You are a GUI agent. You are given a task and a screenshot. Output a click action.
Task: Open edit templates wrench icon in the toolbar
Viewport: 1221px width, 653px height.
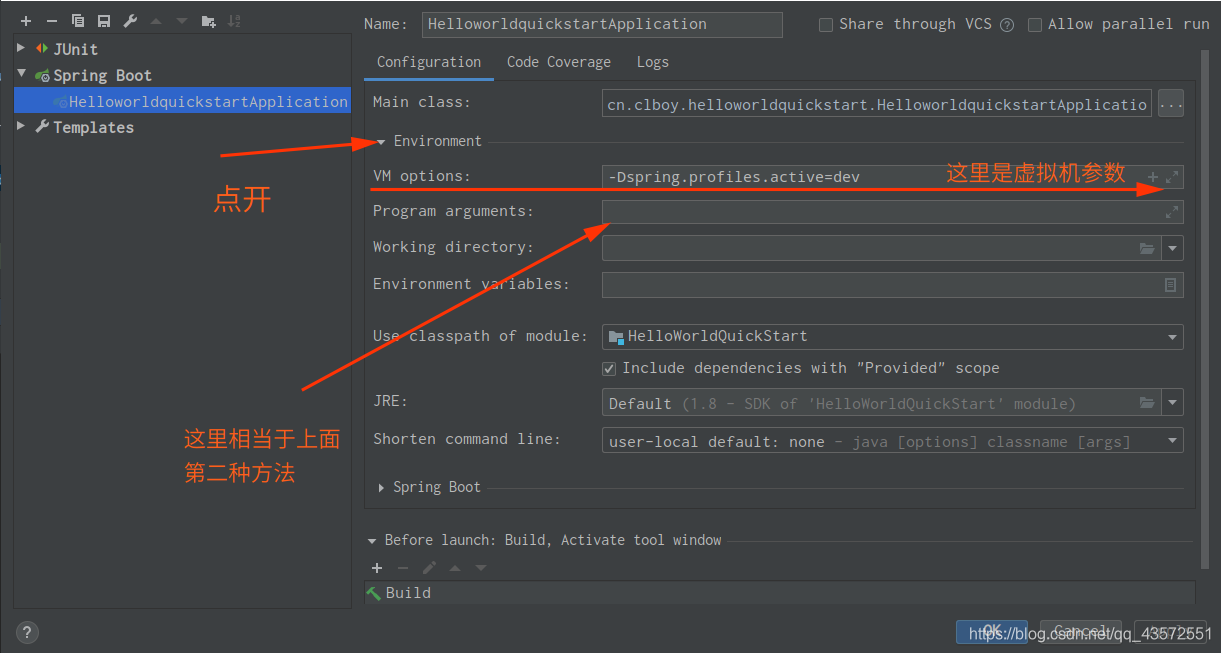130,21
